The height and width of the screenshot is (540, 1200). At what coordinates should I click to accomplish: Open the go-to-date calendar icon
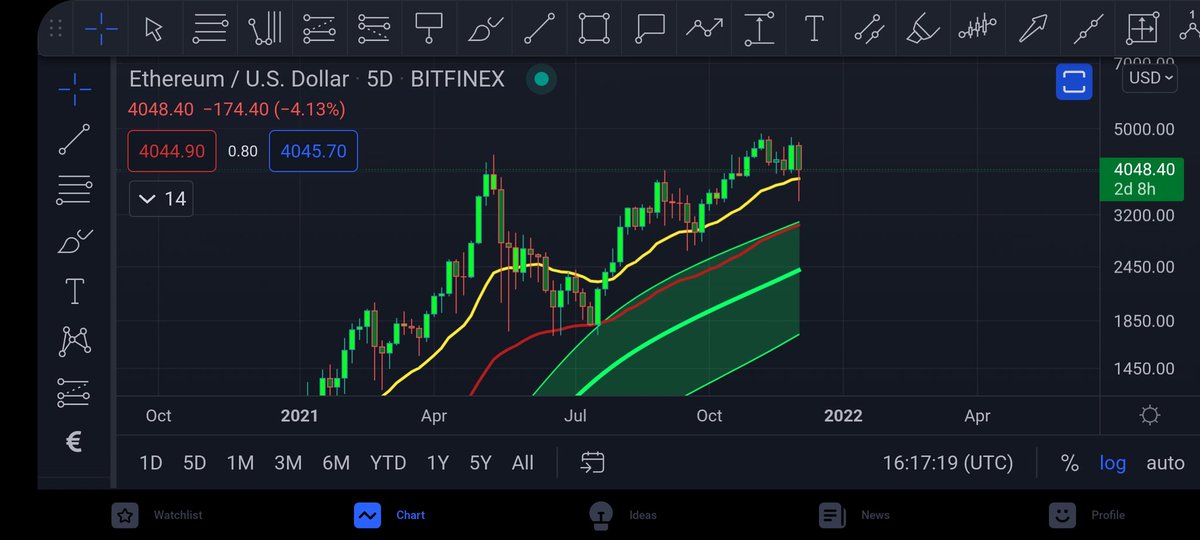point(593,462)
